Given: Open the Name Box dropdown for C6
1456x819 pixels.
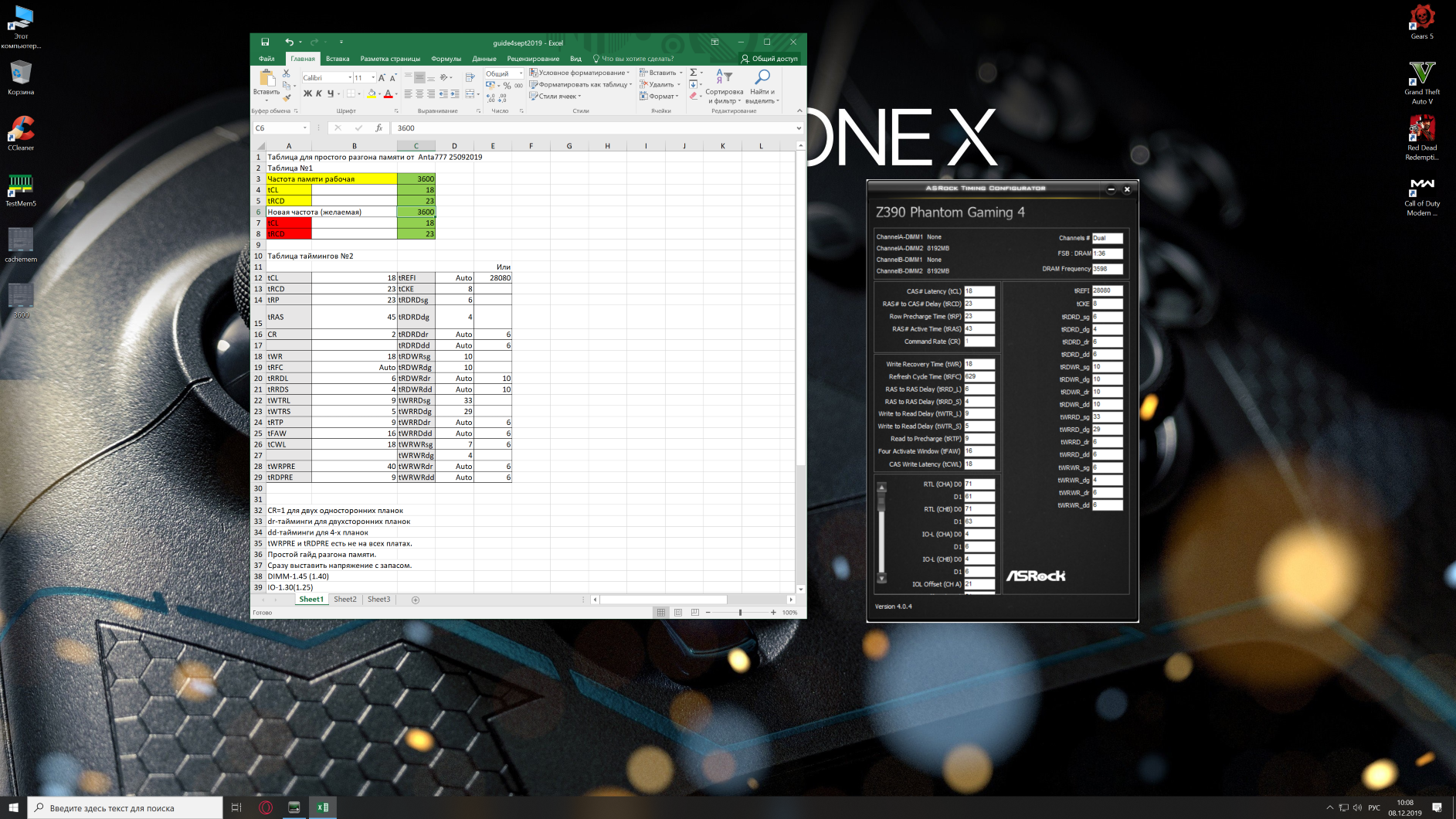Looking at the screenshot, I should click(305, 128).
